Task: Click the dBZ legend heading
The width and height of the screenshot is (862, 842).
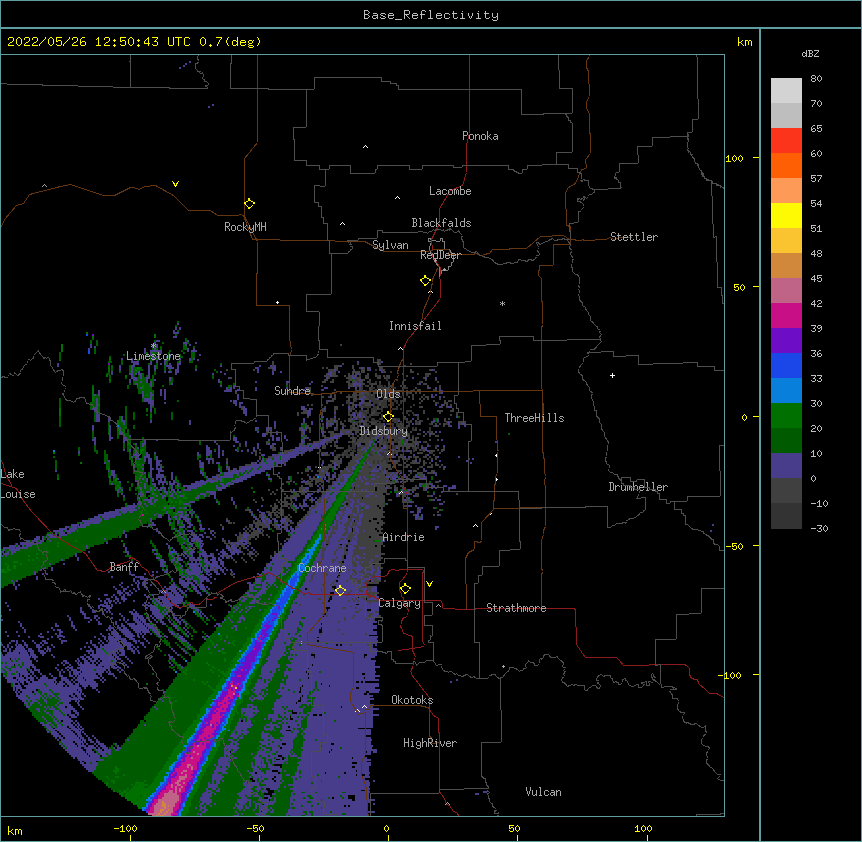Action: pyautogui.click(x=810, y=54)
